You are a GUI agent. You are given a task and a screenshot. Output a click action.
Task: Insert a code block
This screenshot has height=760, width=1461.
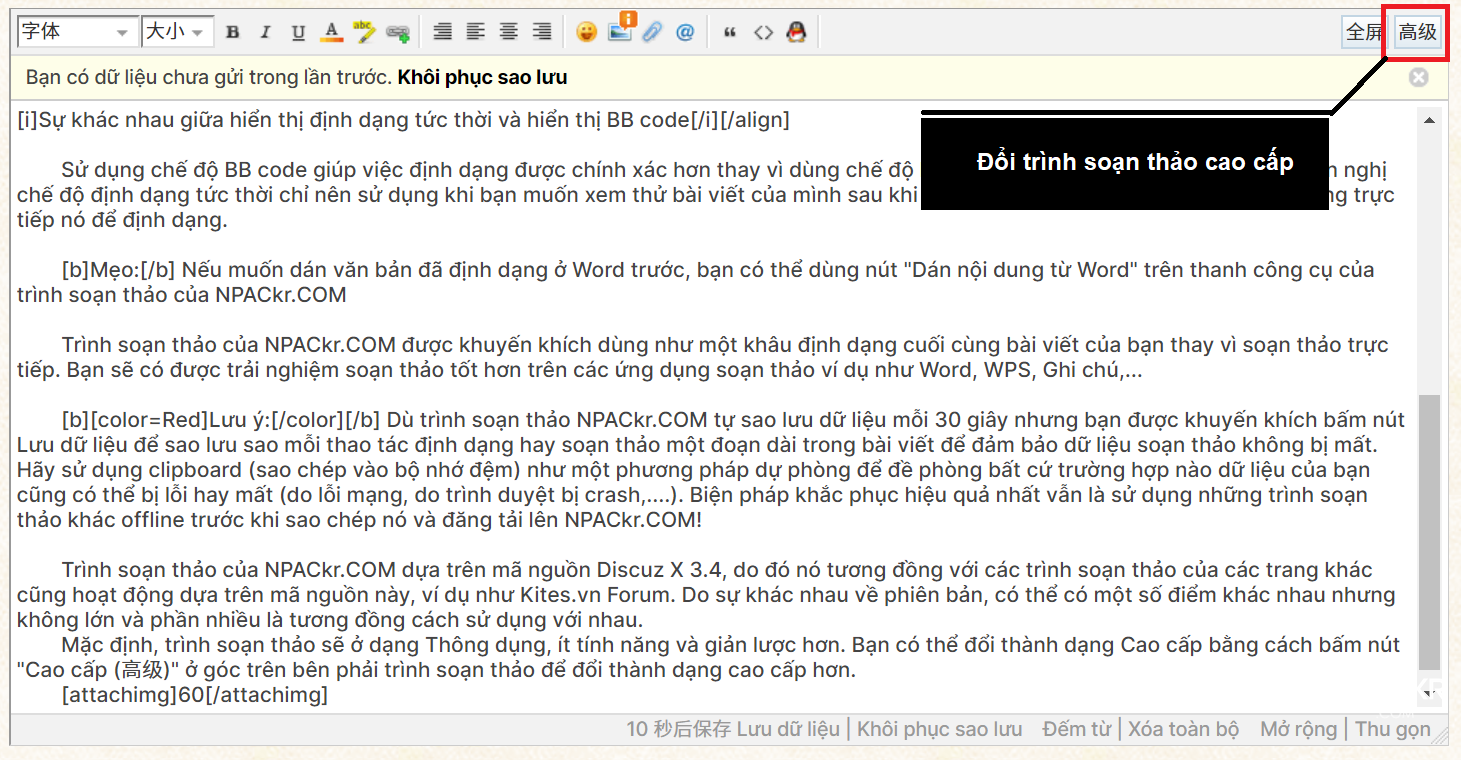coord(763,32)
